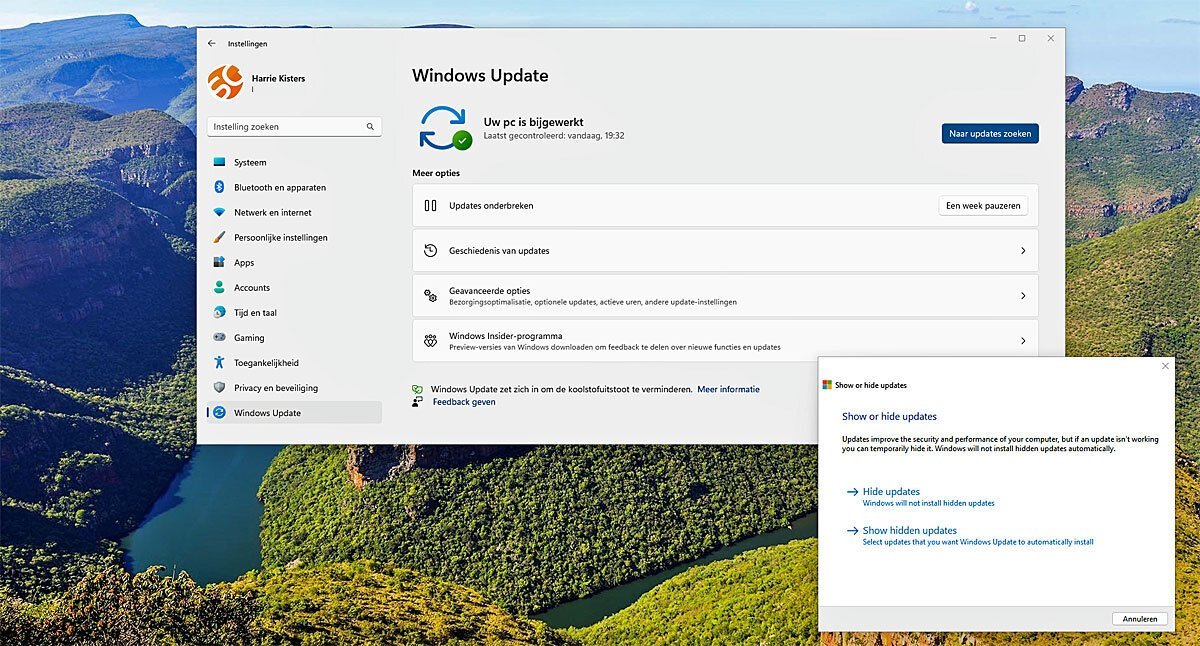Click the Feedback geven link
The width and height of the screenshot is (1200, 646).
pyautogui.click(x=464, y=402)
